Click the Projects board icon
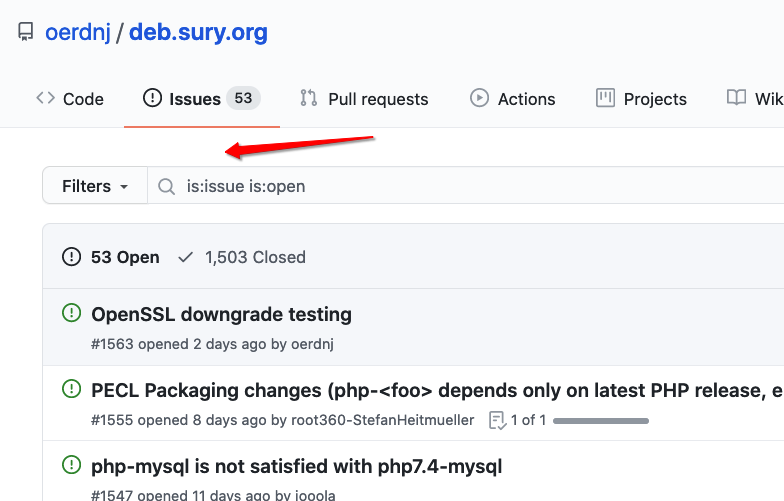Viewport: 784px width, 501px height. point(605,98)
